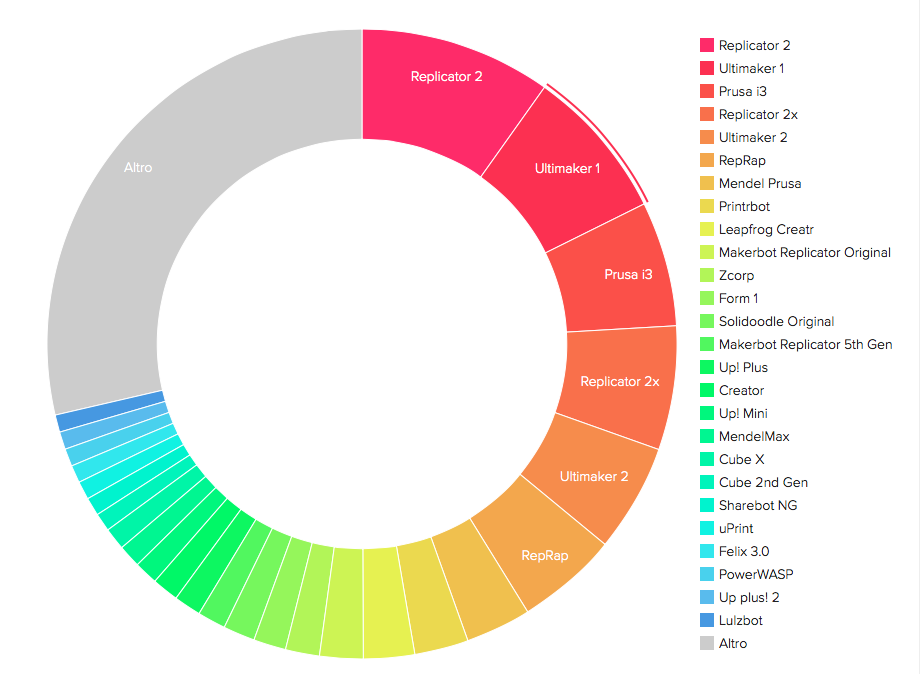Select the Makerbot Replicator 5th Gen label

coord(806,344)
